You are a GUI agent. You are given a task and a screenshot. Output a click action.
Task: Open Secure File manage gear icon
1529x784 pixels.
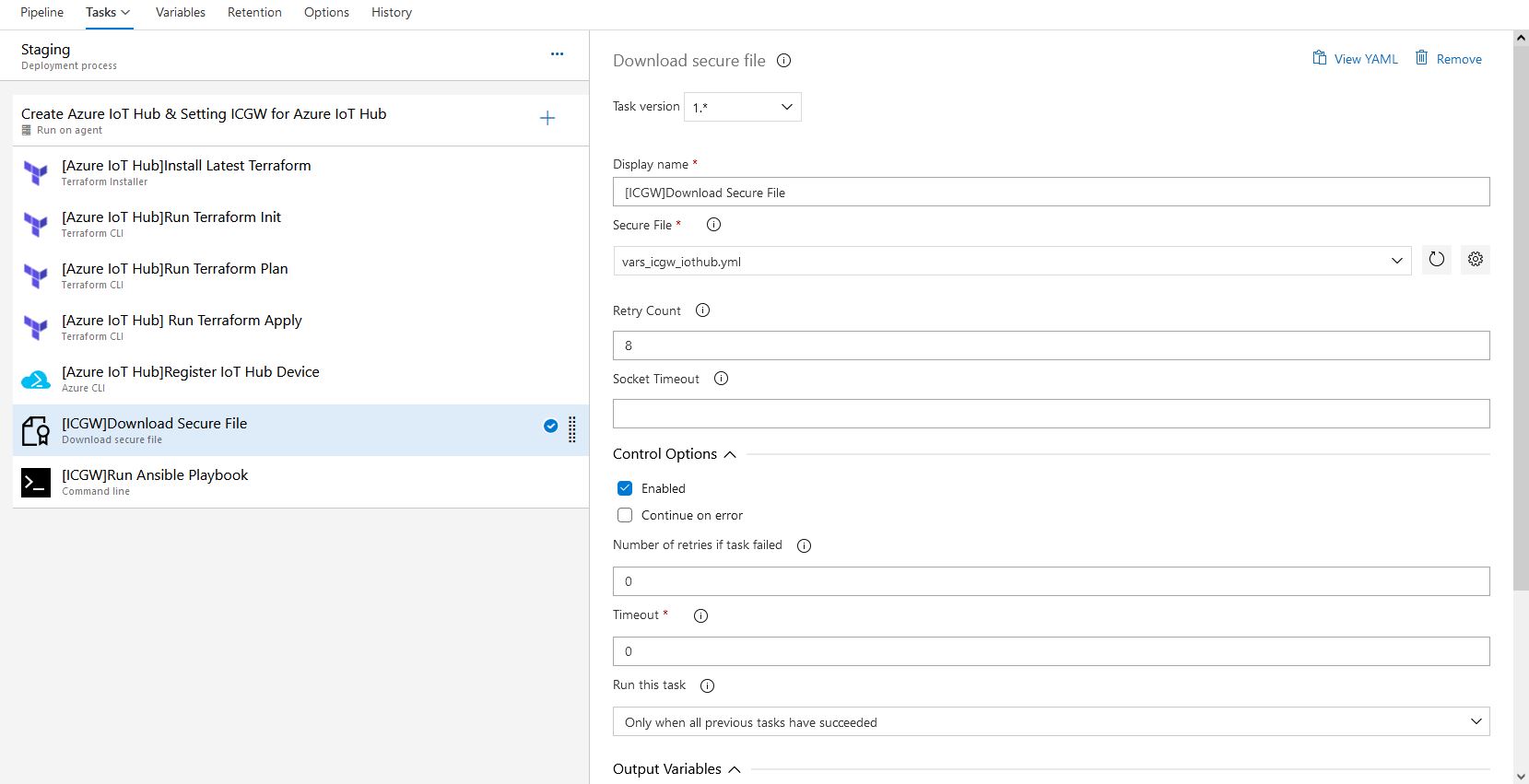pyautogui.click(x=1475, y=260)
